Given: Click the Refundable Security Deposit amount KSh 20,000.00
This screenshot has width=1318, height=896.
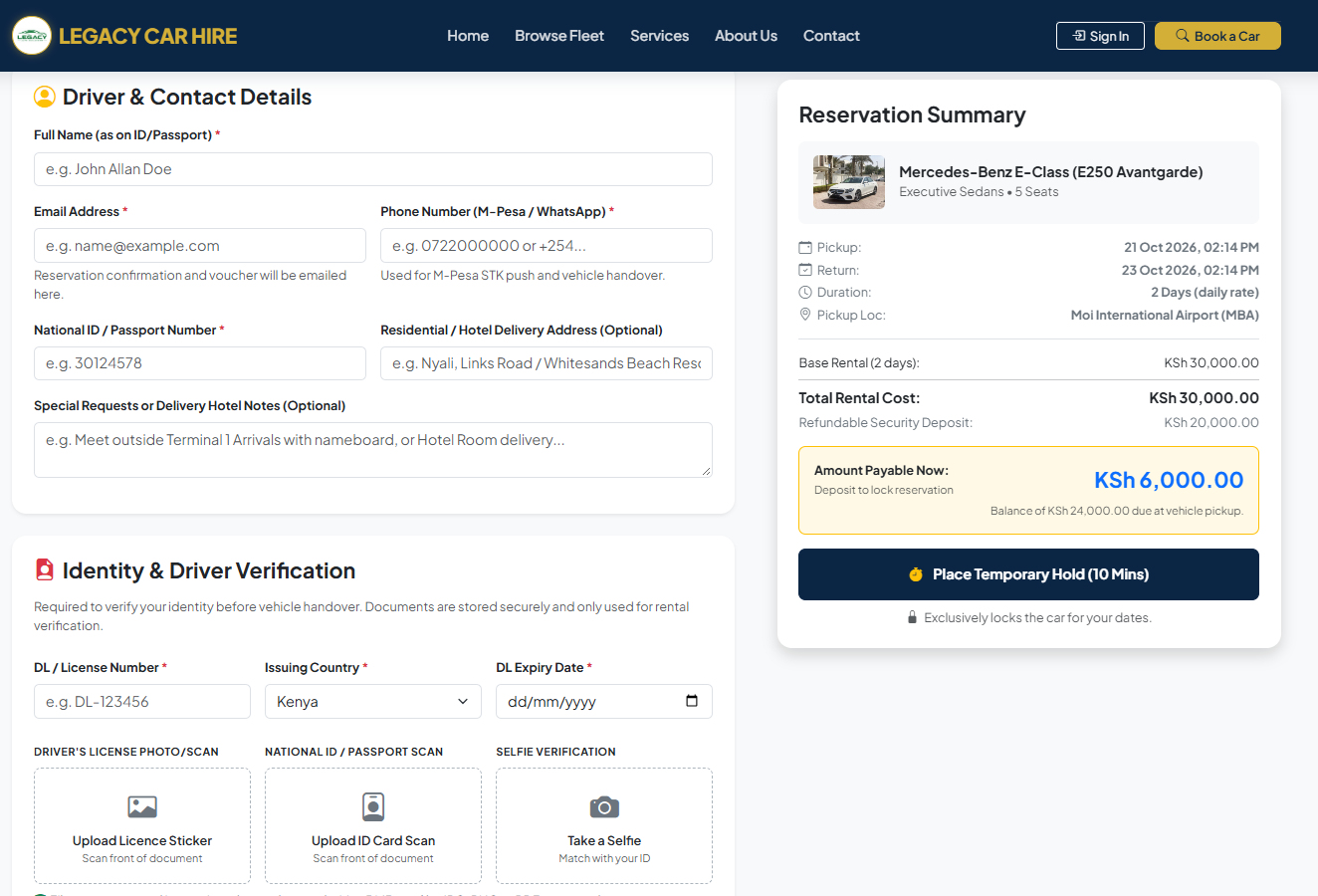Looking at the screenshot, I should pyautogui.click(x=1211, y=422).
